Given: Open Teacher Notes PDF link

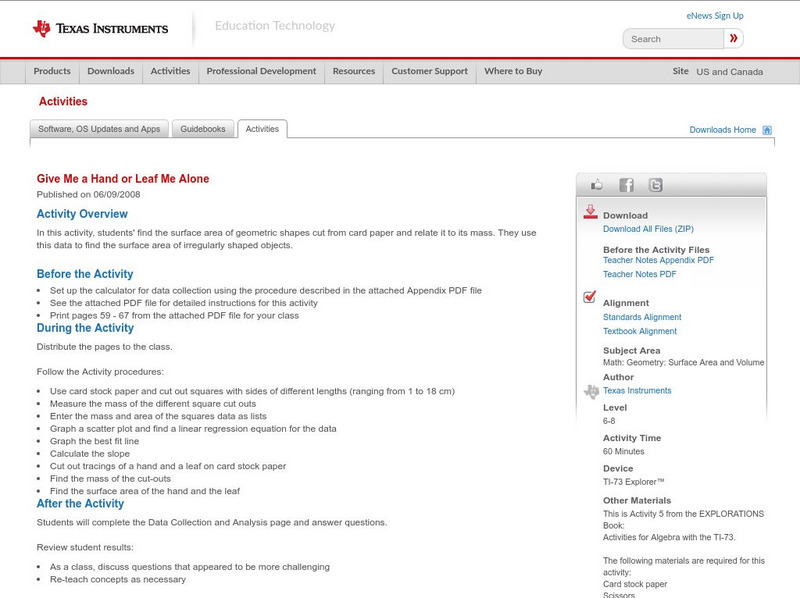Looking at the screenshot, I should (639, 274).
